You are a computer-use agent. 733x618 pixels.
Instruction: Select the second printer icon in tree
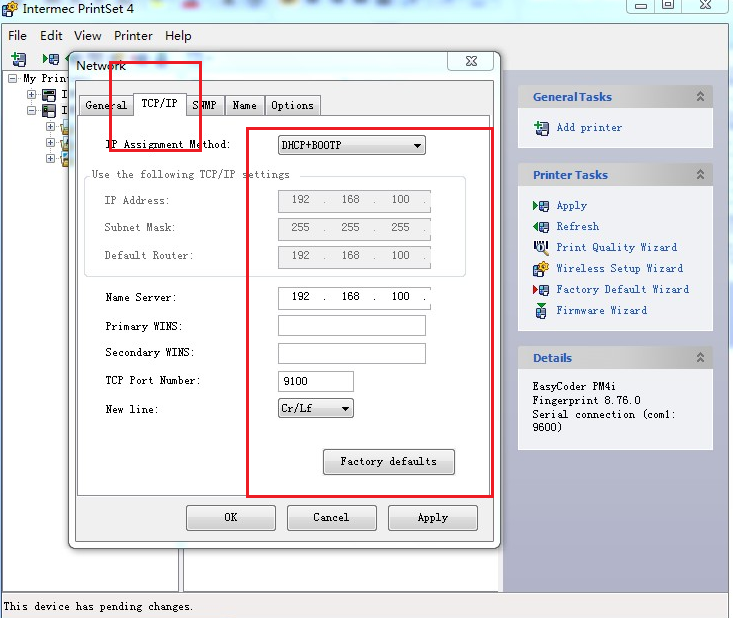(49, 111)
